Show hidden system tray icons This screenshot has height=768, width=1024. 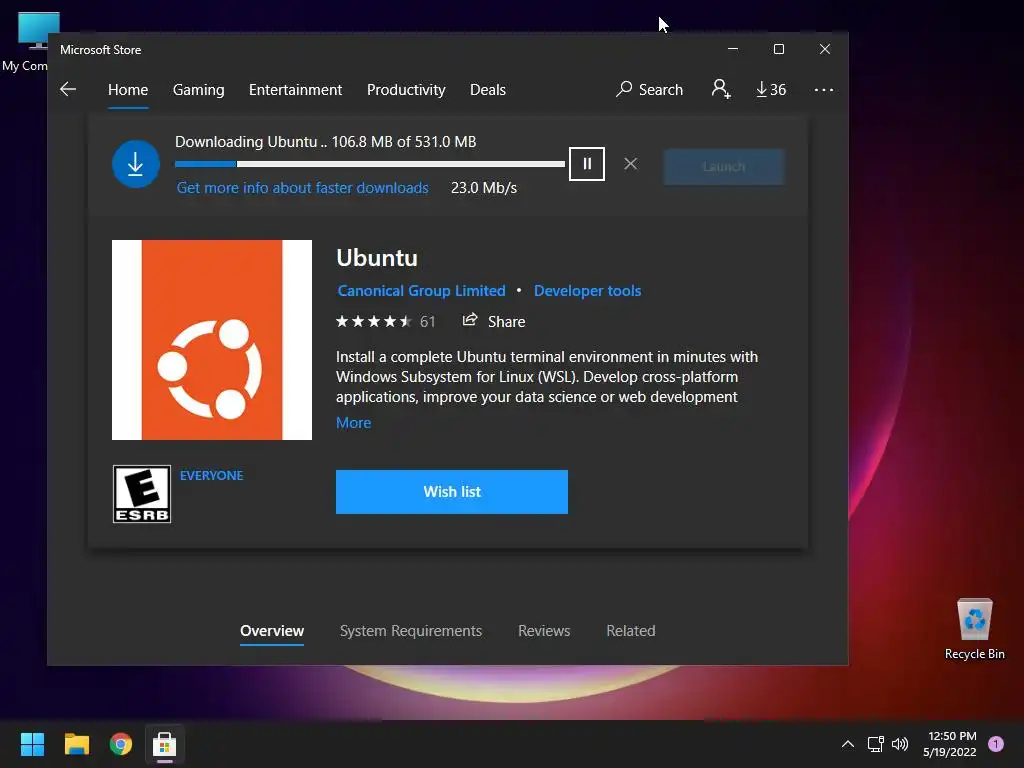848,744
